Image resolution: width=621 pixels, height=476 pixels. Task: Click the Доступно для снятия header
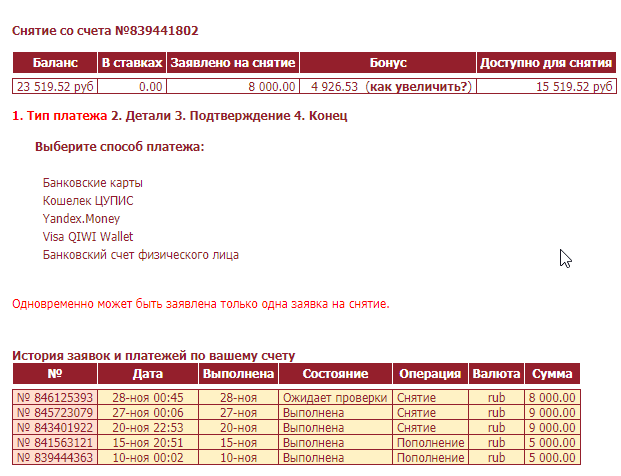546,63
